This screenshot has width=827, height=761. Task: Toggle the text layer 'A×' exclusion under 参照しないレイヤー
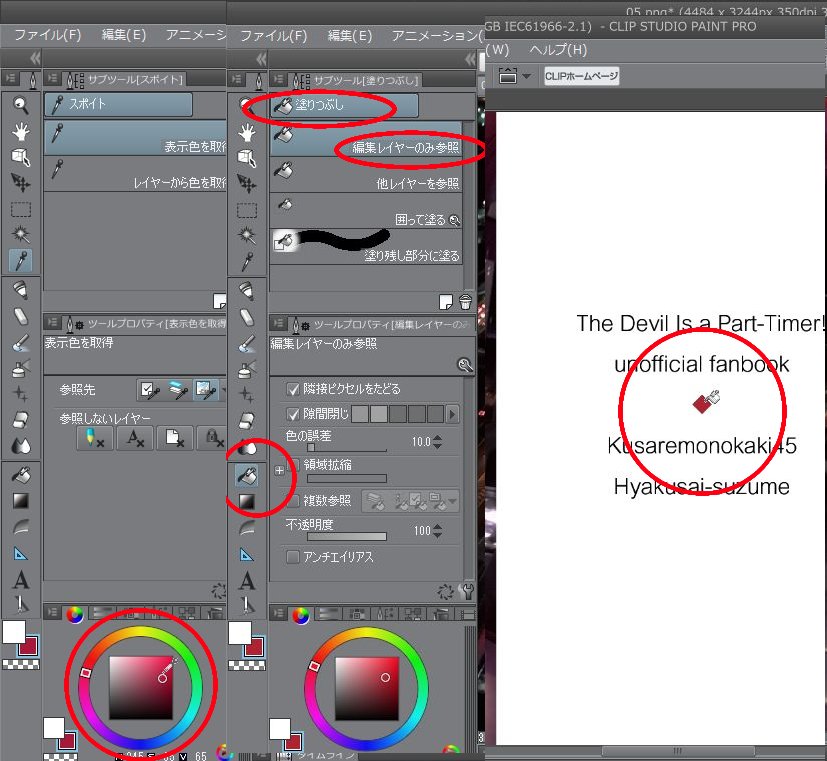coord(136,438)
